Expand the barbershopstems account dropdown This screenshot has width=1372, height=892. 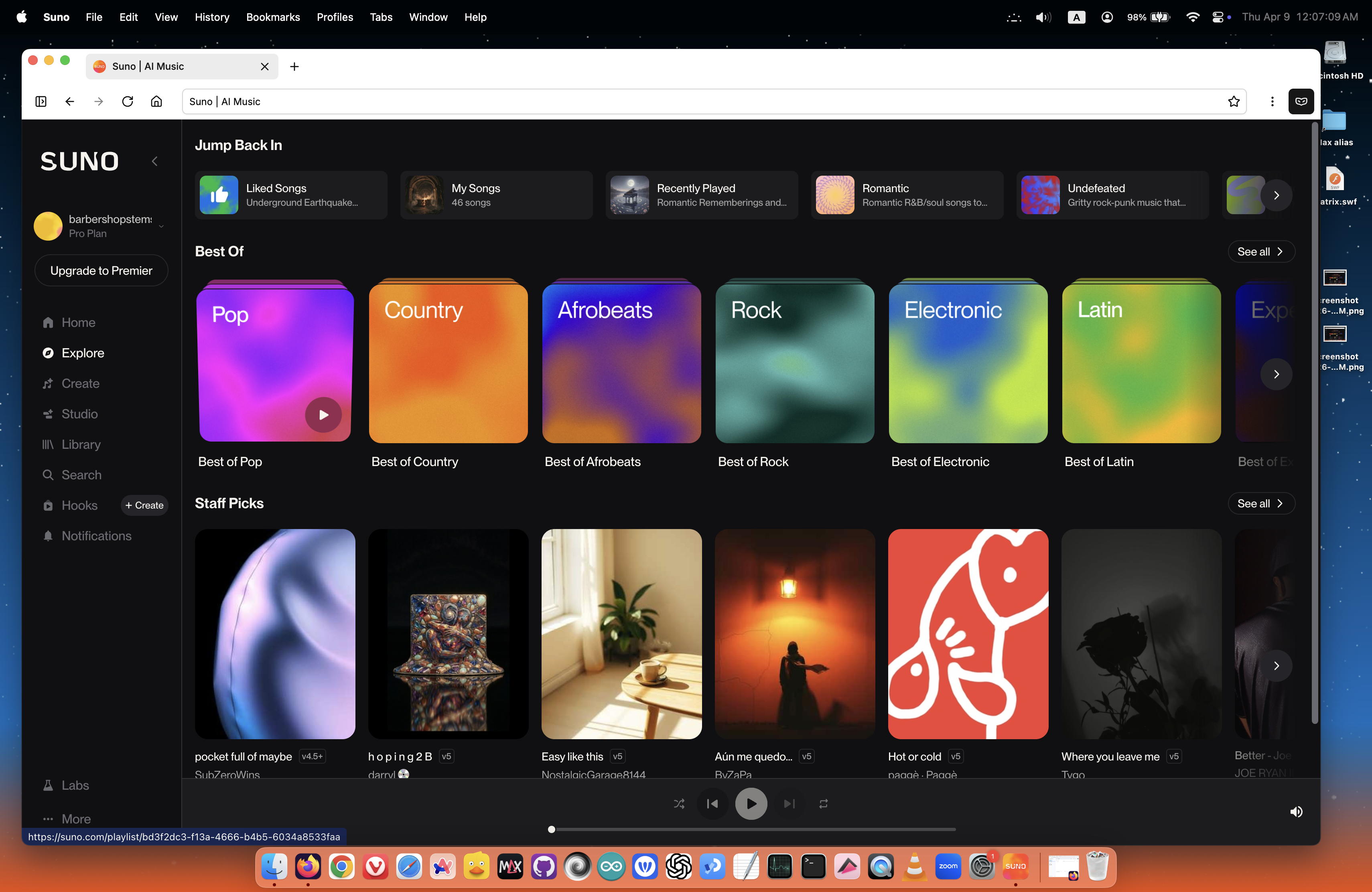coord(161,226)
